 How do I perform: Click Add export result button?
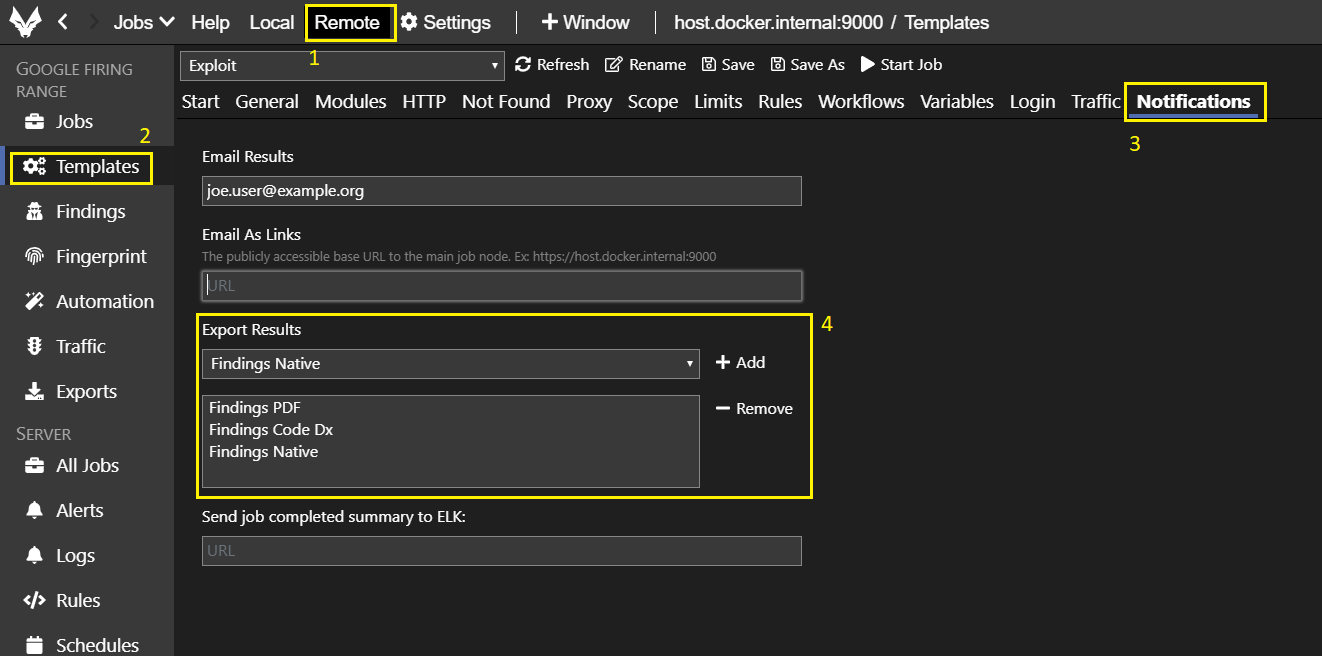[x=740, y=362]
